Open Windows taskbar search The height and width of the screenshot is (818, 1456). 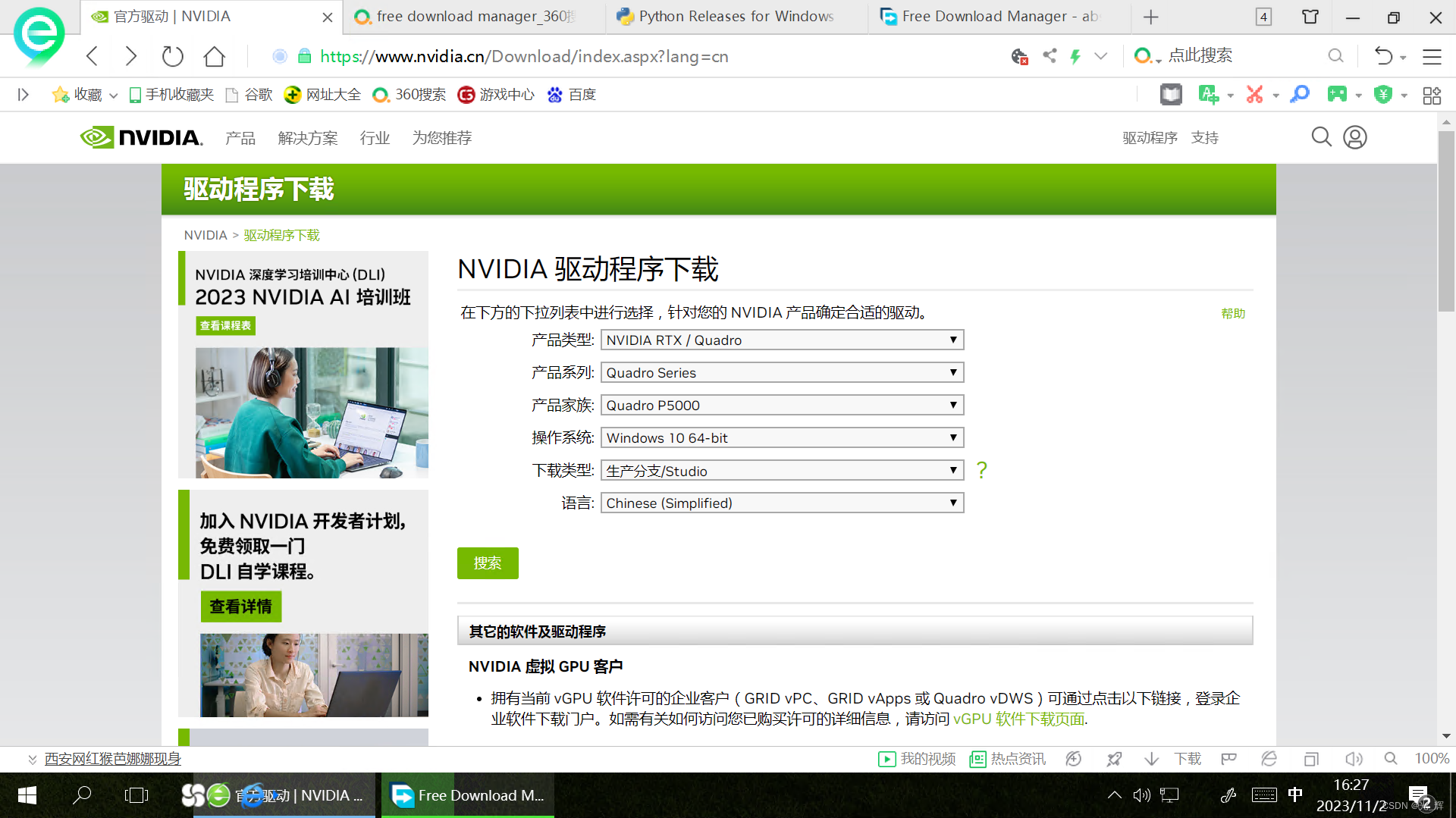82,795
